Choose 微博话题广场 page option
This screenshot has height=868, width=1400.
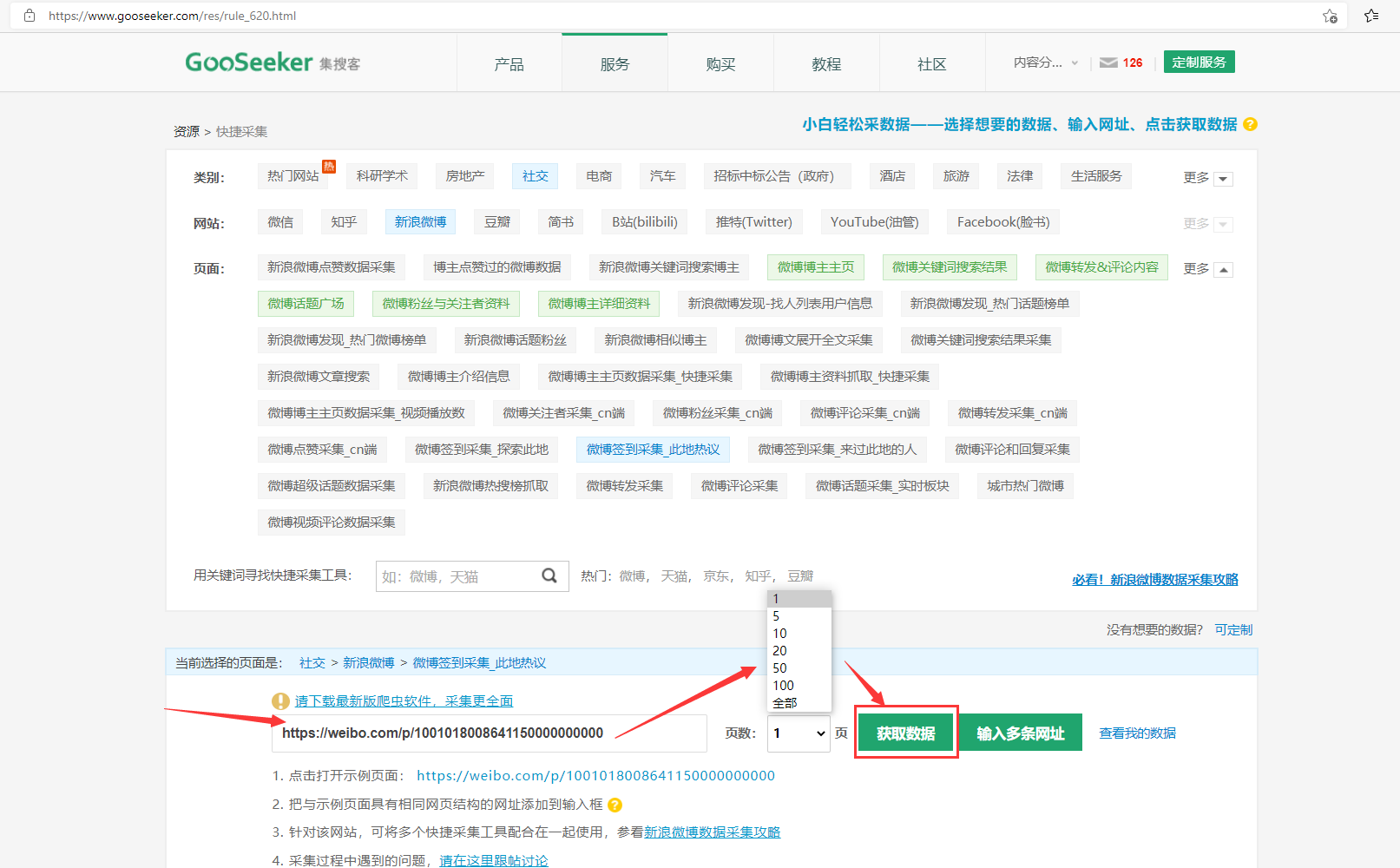[306, 304]
